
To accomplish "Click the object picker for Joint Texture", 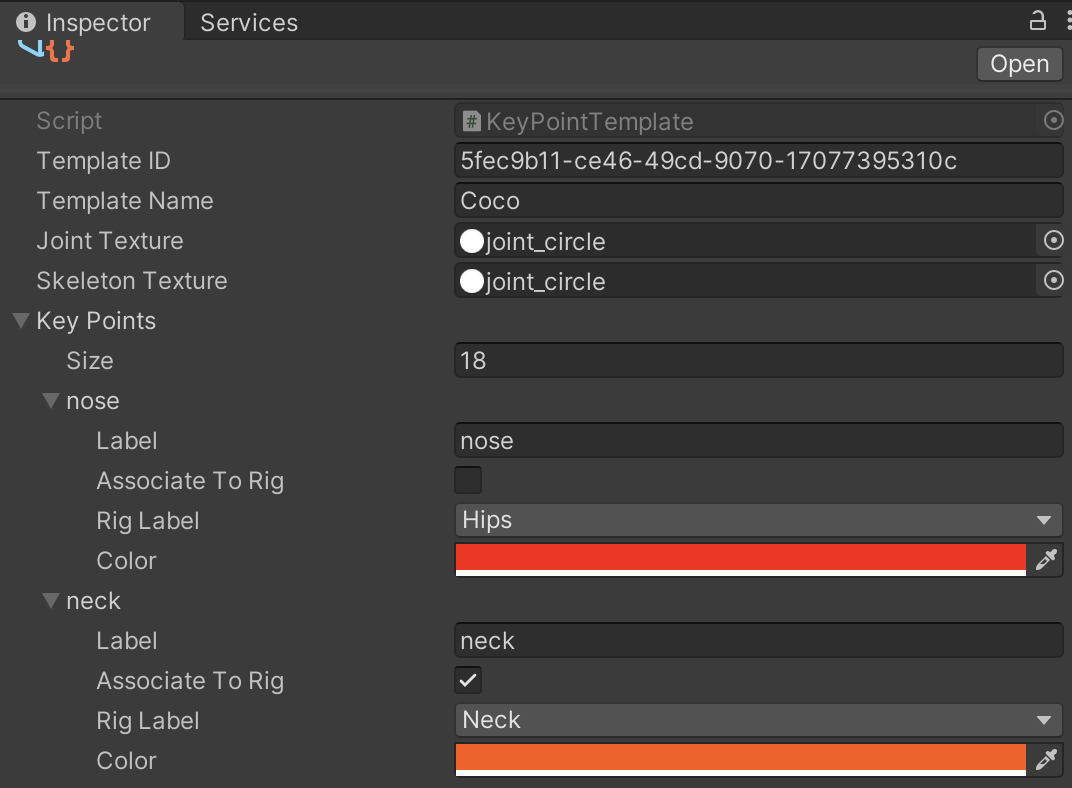I will (x=1052, y=241).
